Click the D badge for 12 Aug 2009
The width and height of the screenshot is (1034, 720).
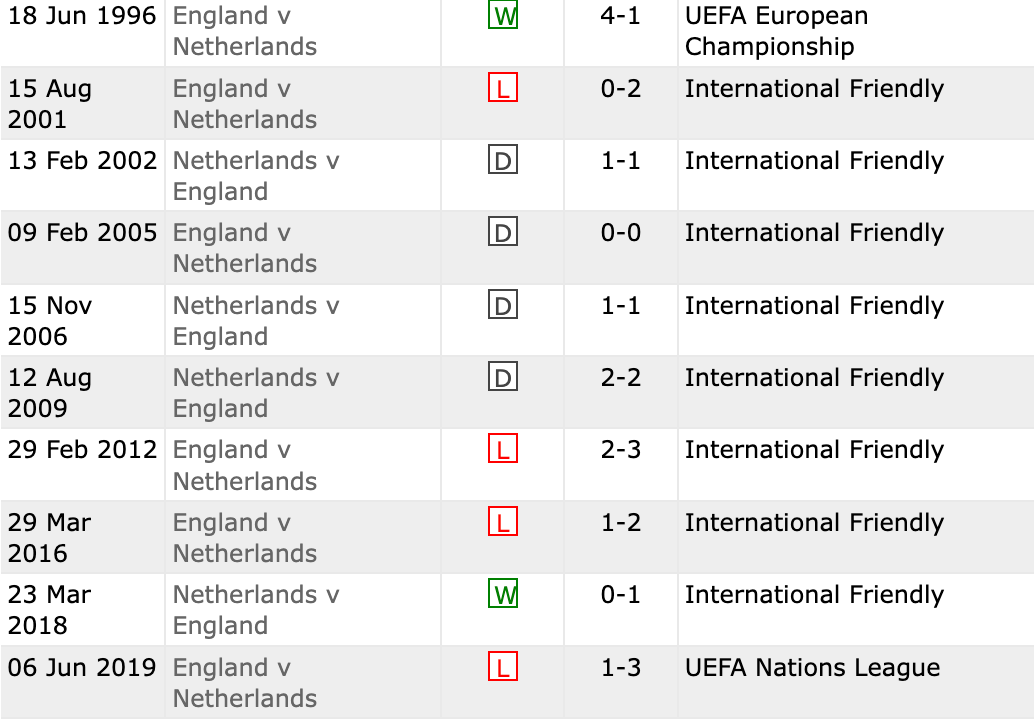[503, 378]
